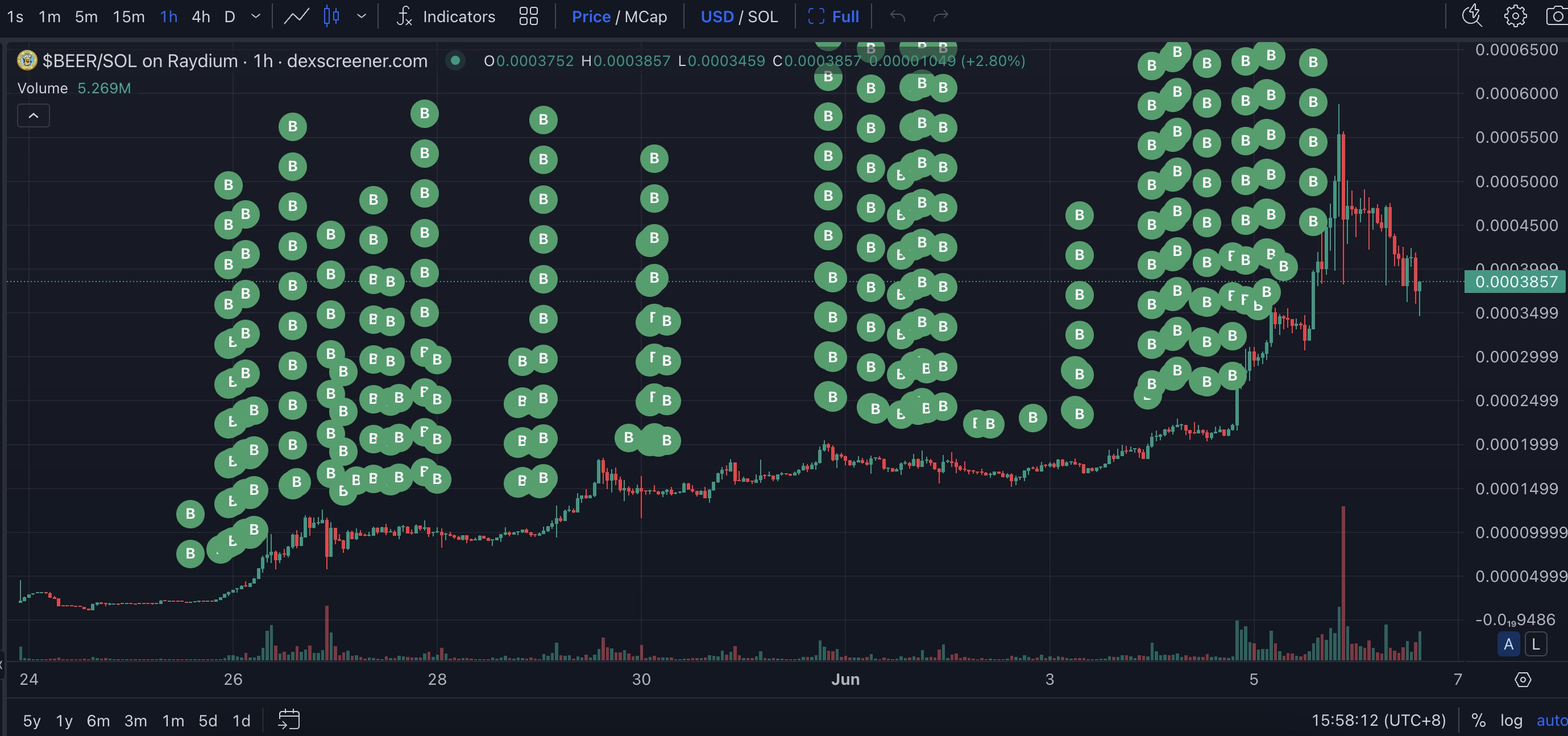Open the go-to-date calendar icon
1568x736 pixels.
[289, 720]
